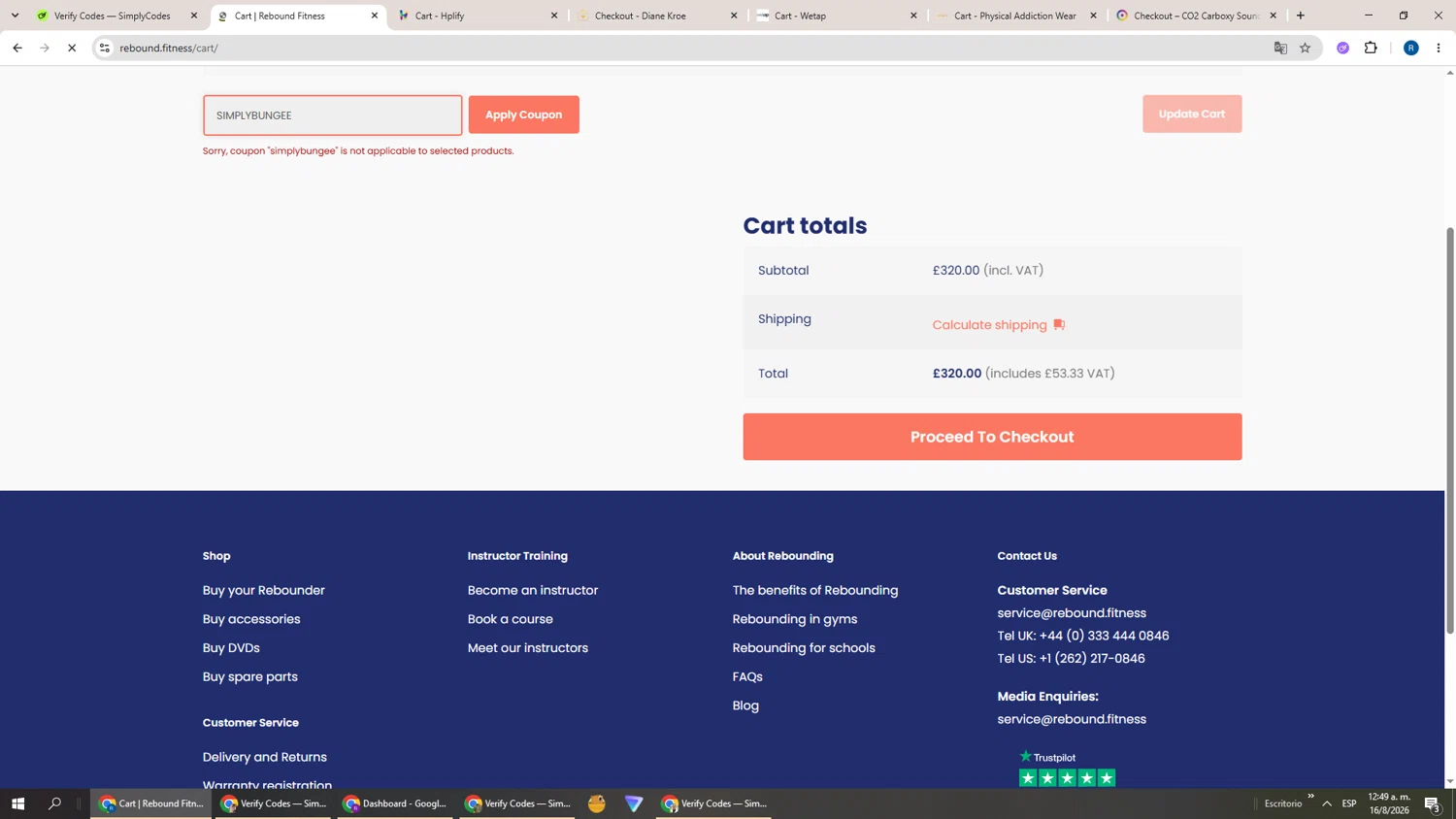Click the Apply Coupon button
The image size is (1456, 819).
coord(524,115)
